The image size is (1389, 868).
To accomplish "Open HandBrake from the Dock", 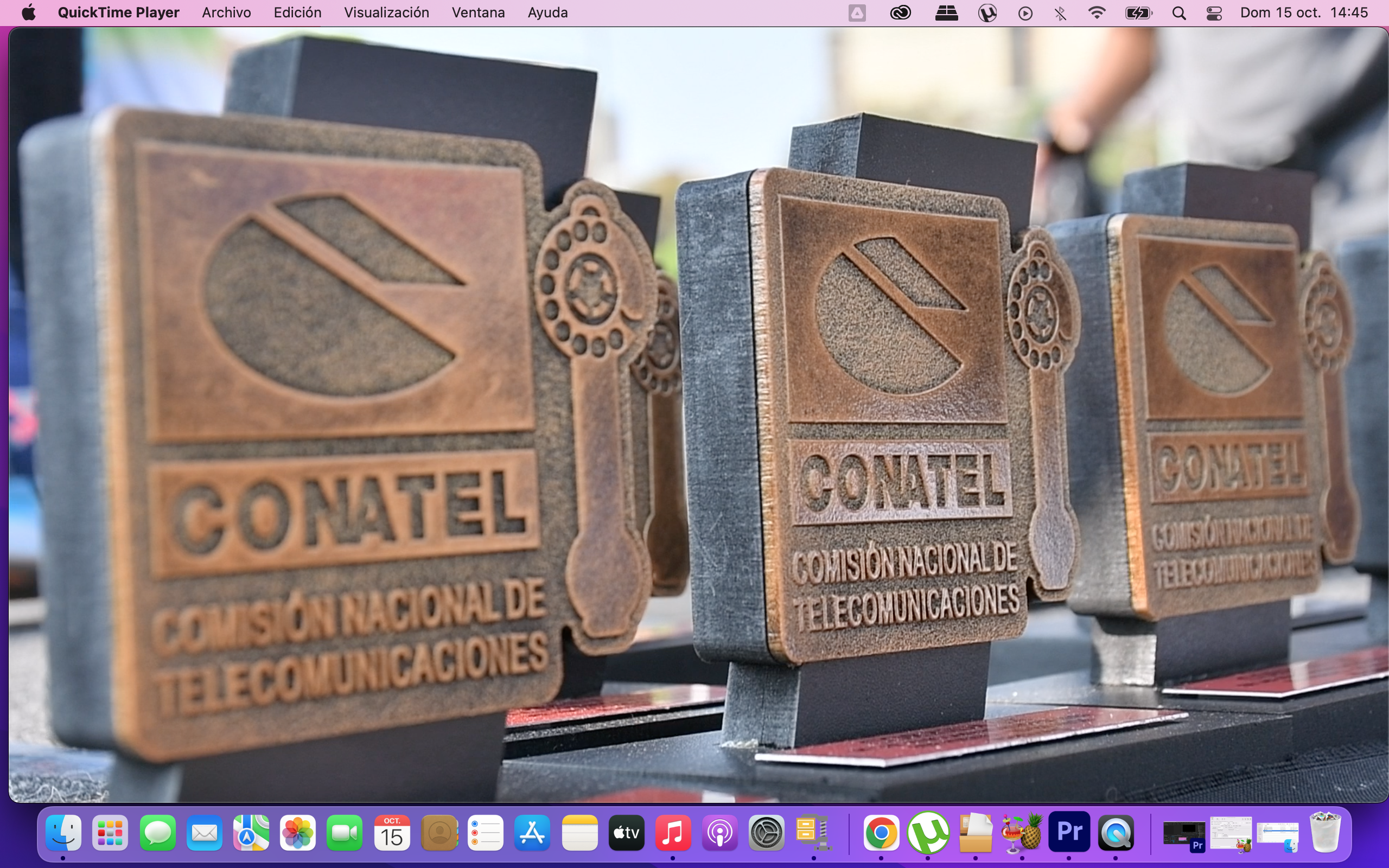I will 1022,832.
